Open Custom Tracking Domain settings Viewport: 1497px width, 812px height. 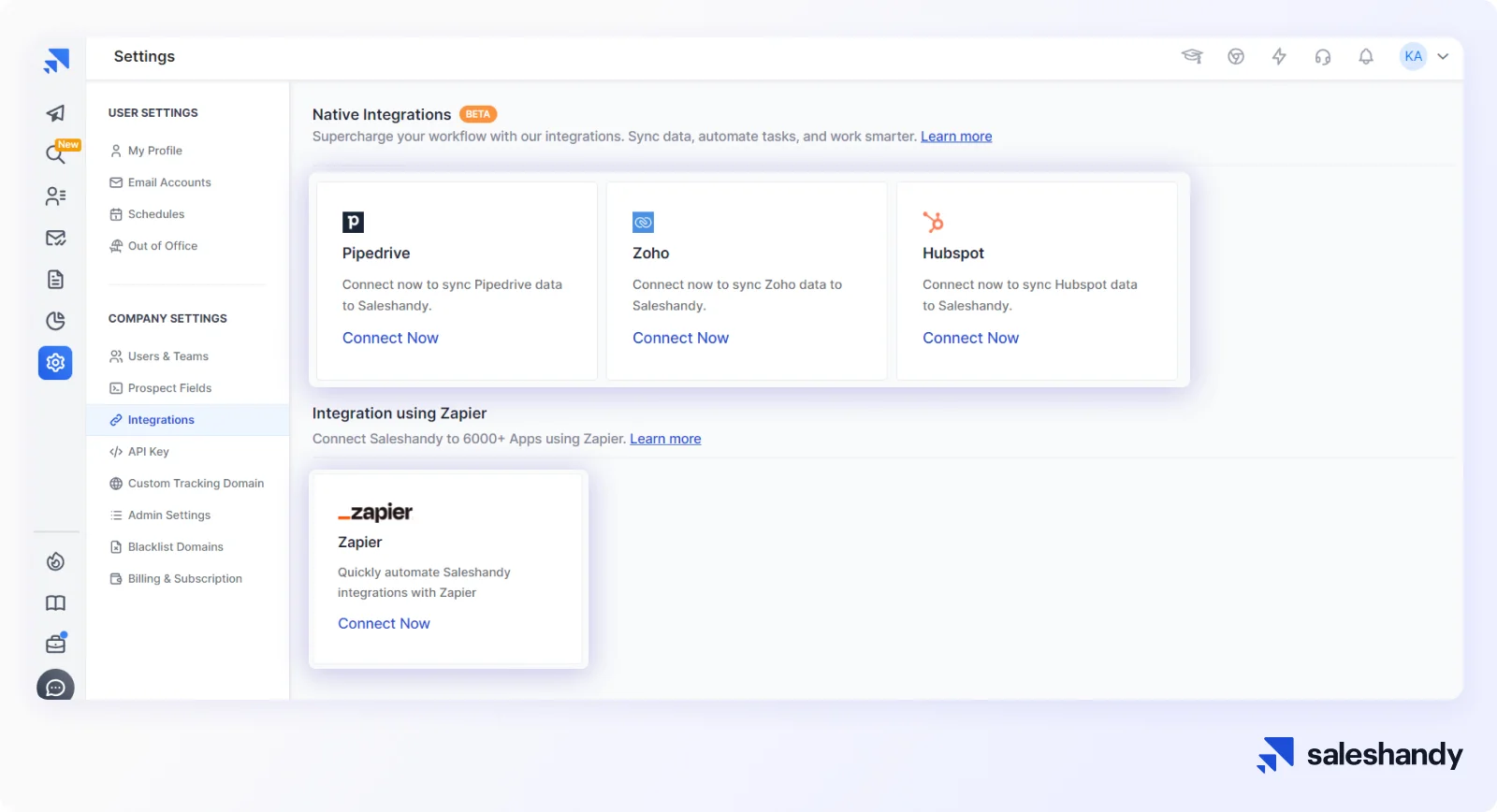click(x=187, y=484)
